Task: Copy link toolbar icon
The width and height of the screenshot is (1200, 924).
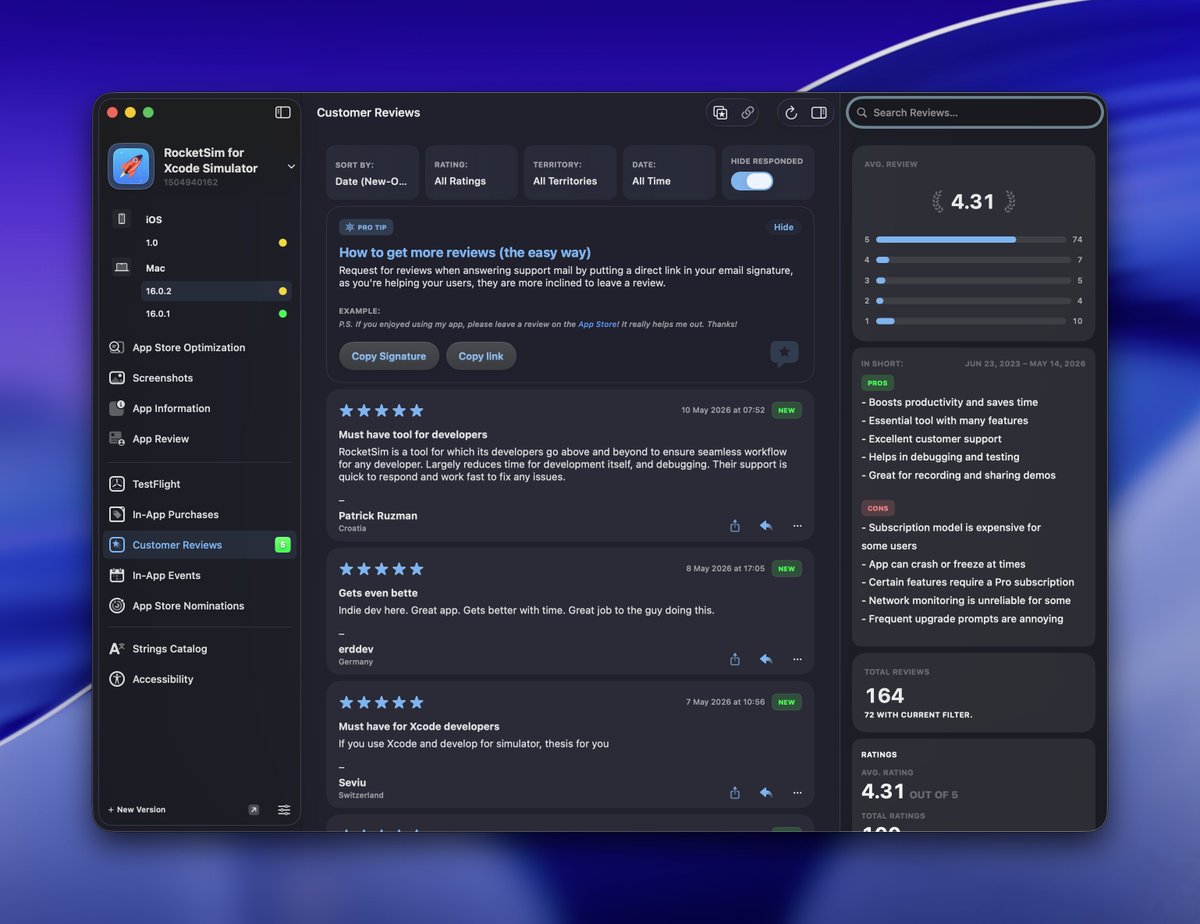Action: [x=747, y=113]
